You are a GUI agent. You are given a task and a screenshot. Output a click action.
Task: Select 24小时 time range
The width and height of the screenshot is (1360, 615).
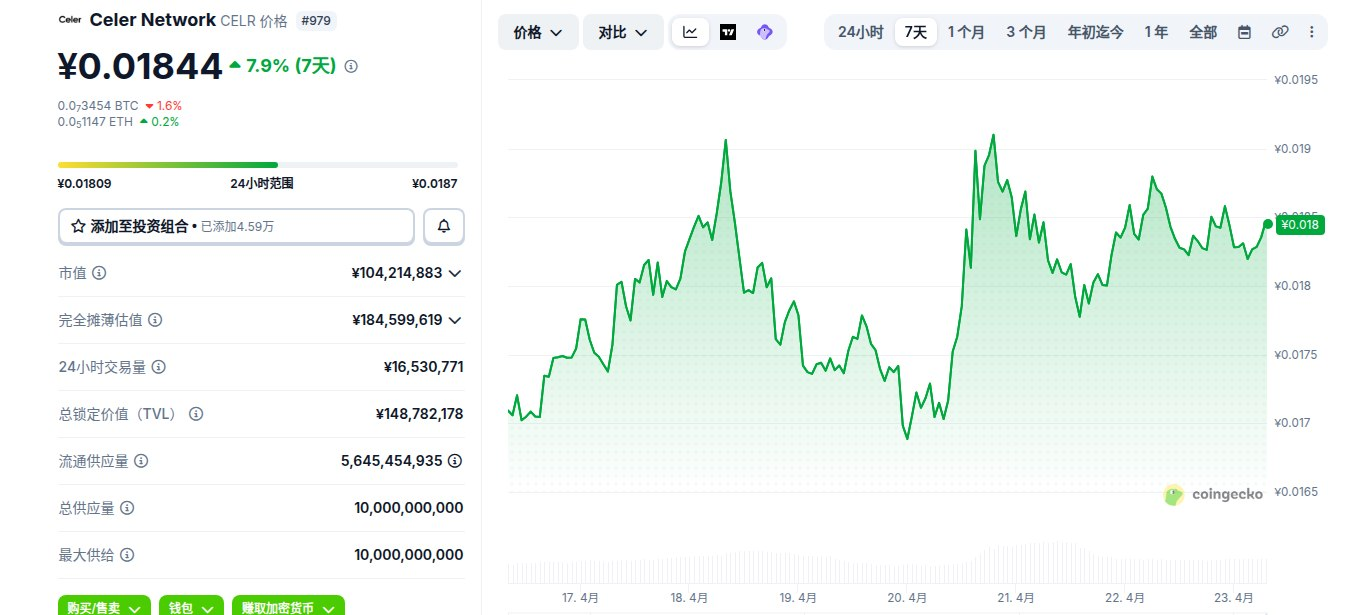(860, 32)
